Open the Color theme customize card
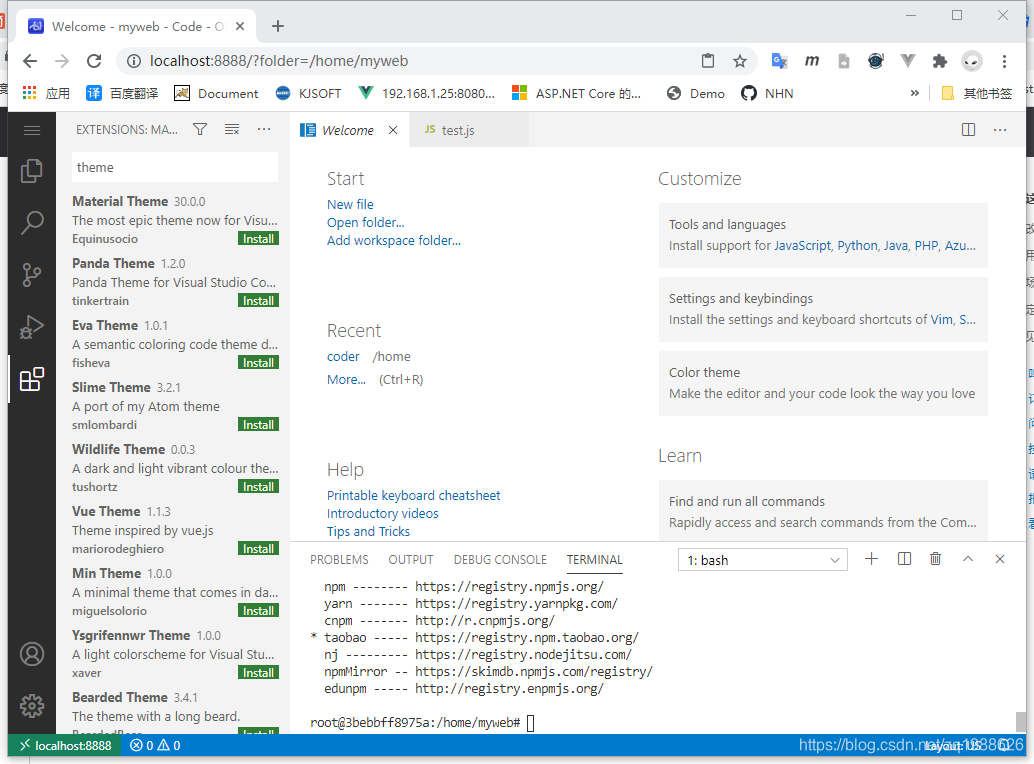This screenshot has height=764, width=1034. click(x=823, y=383)
